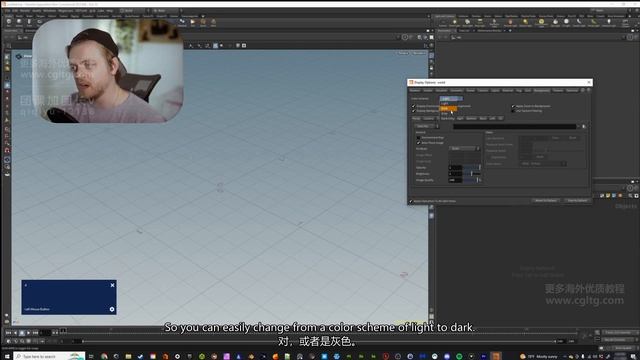The image size is (640, 360).
Task: Switch to Grid tab in Display Options
Action: point(528,91)
